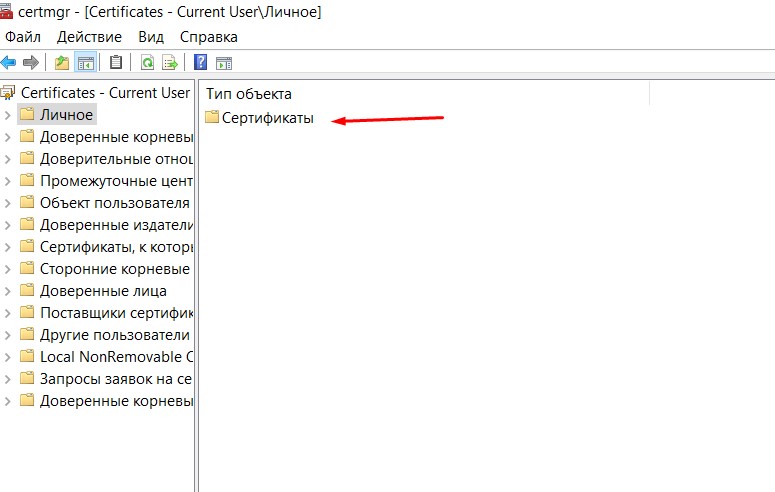
Task: Click the clipboard paste toolbar icon
Action: coord(116,62)
